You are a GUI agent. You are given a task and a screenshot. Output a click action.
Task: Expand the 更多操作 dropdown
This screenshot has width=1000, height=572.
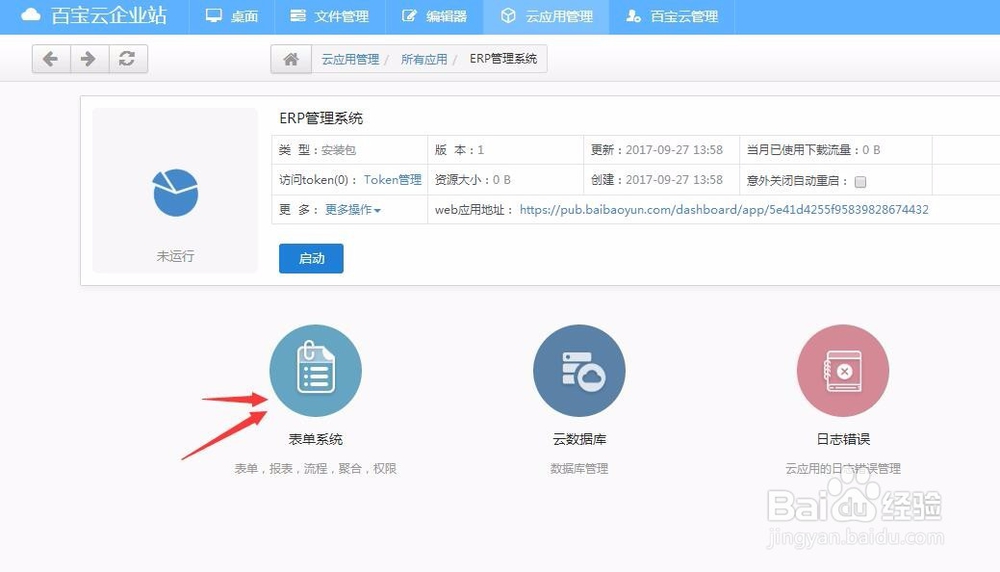click(353, 209)
